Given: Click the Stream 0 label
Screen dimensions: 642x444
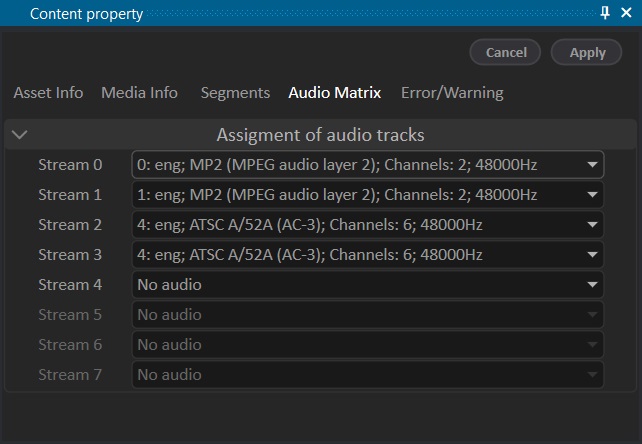Looking at the screenshot, I should click(x=70, y=165).
